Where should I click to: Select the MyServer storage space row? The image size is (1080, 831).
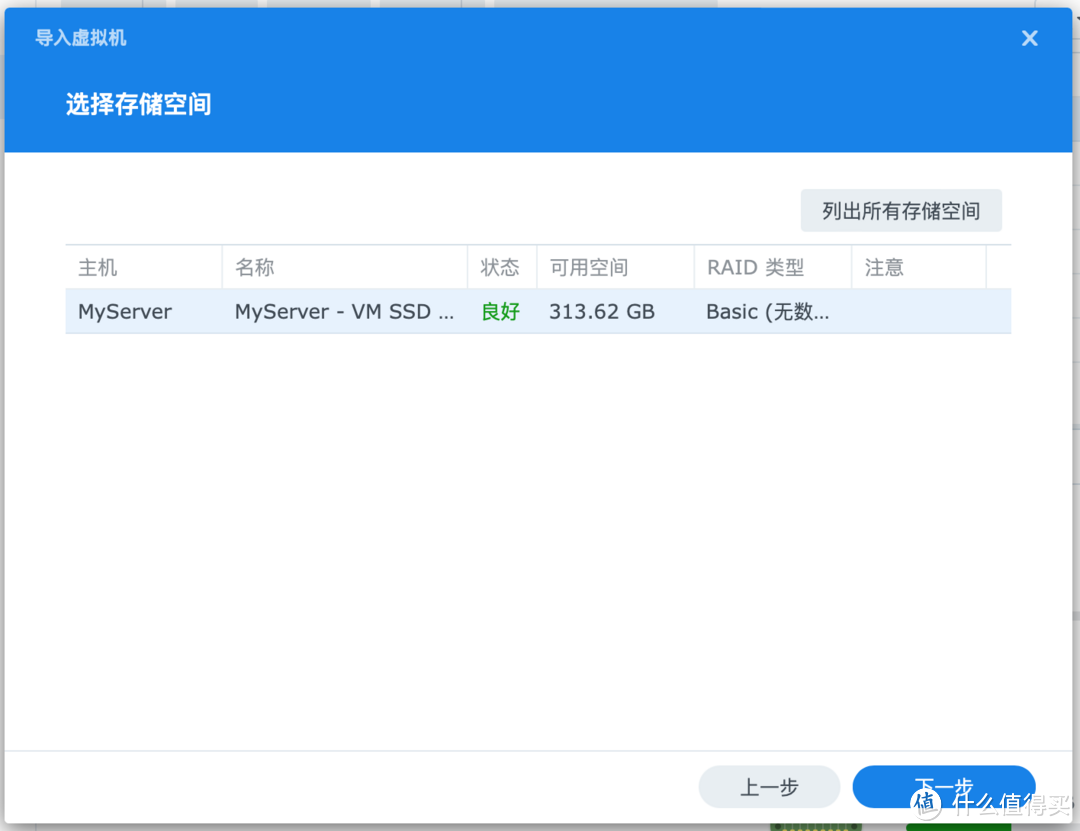pos(400,311)
